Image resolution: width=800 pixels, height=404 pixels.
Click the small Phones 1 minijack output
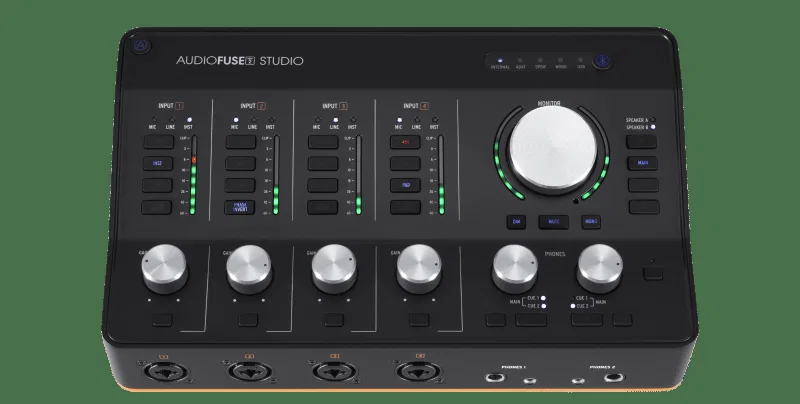click(530, 381)
